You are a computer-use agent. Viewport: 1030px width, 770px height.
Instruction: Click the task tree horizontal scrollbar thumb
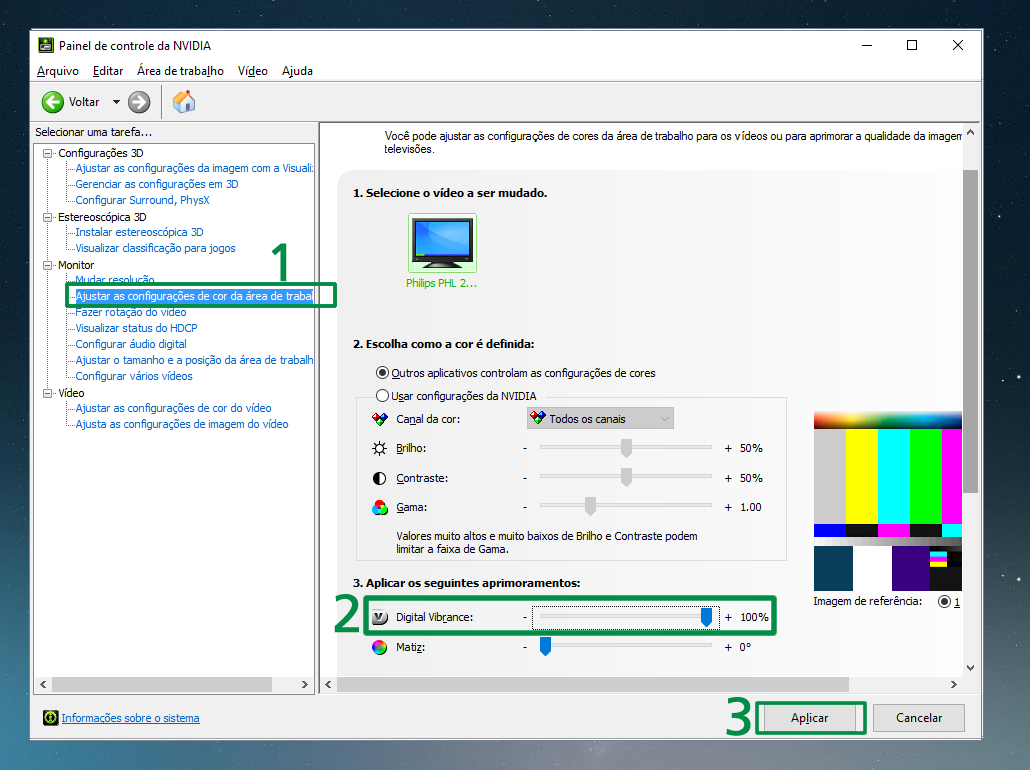pos(162,685)
